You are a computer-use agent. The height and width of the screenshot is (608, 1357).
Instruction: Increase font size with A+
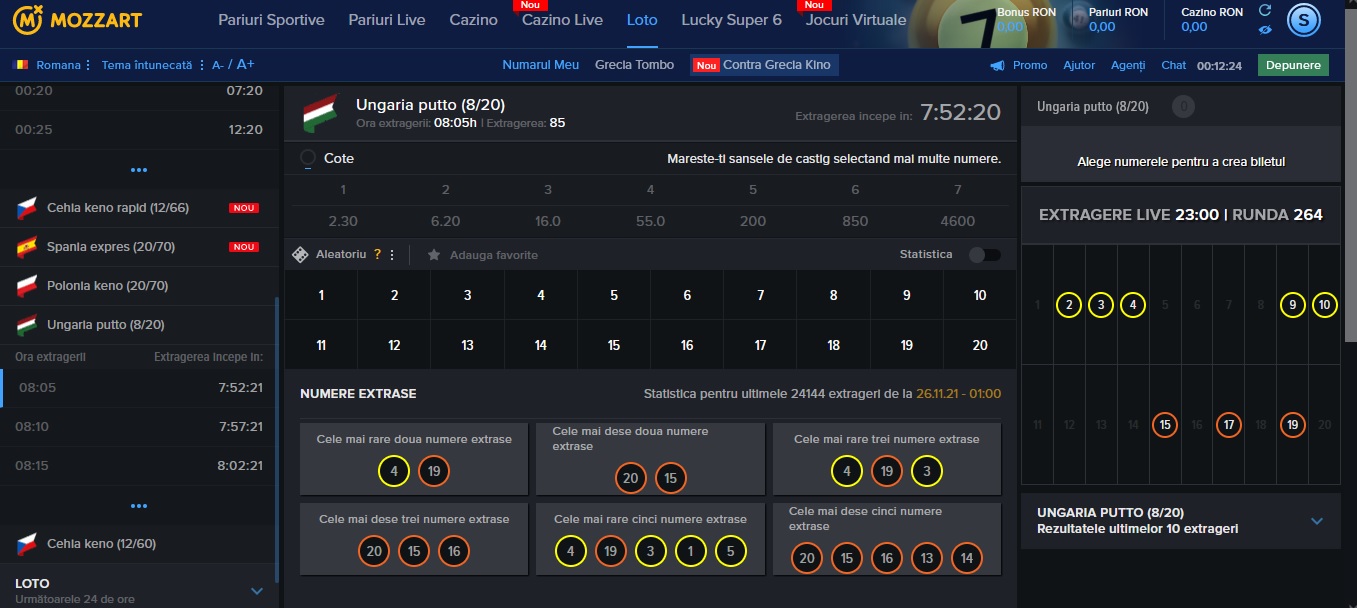tap(245, 64)
